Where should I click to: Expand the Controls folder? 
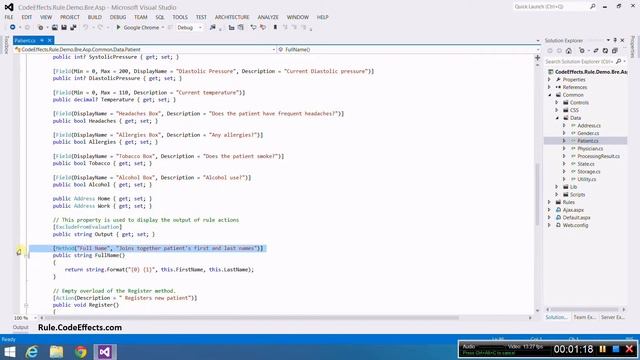(x=557, y=102)
